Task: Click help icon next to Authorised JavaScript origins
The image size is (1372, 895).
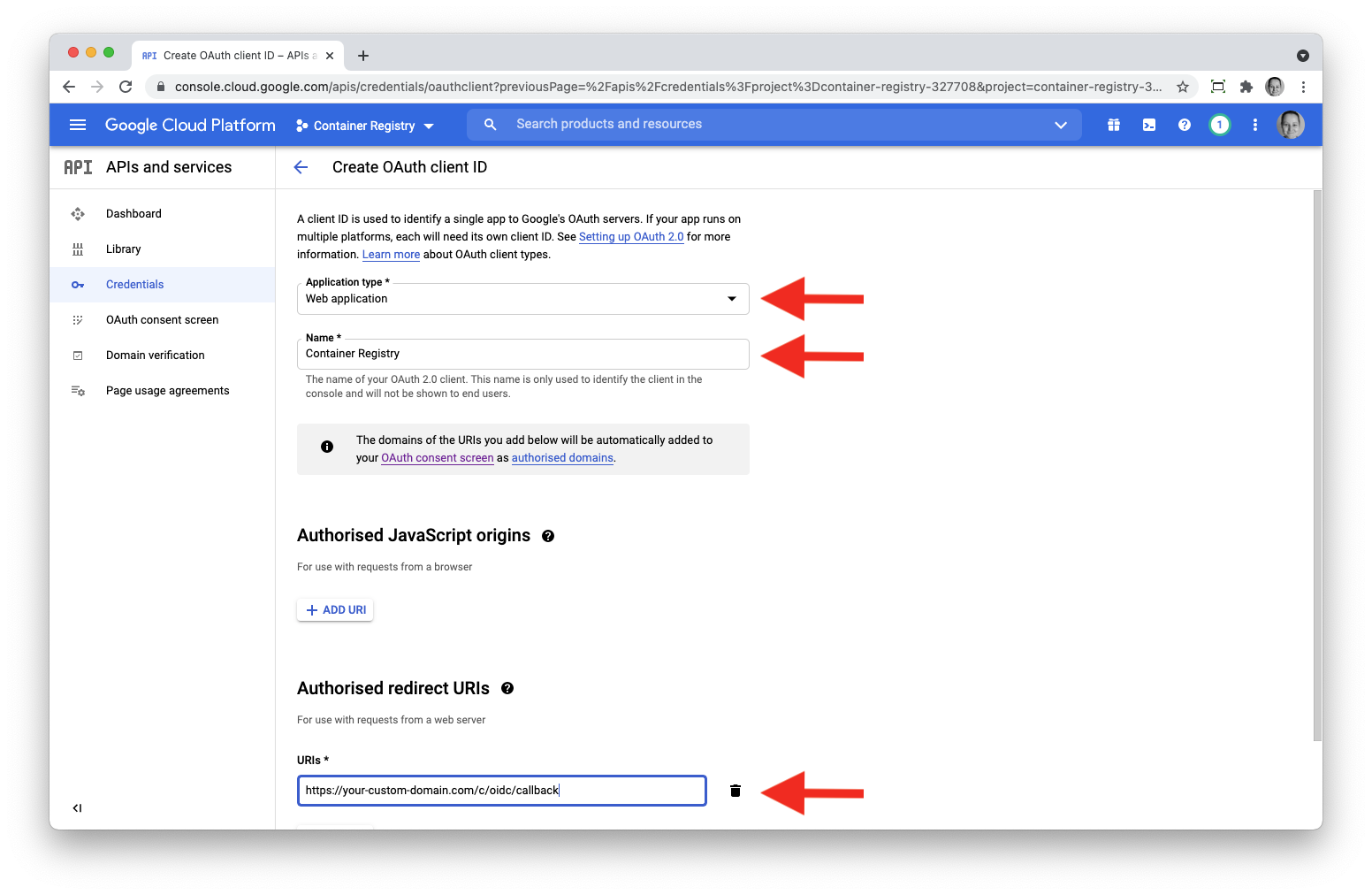Action: click(548, 536)
